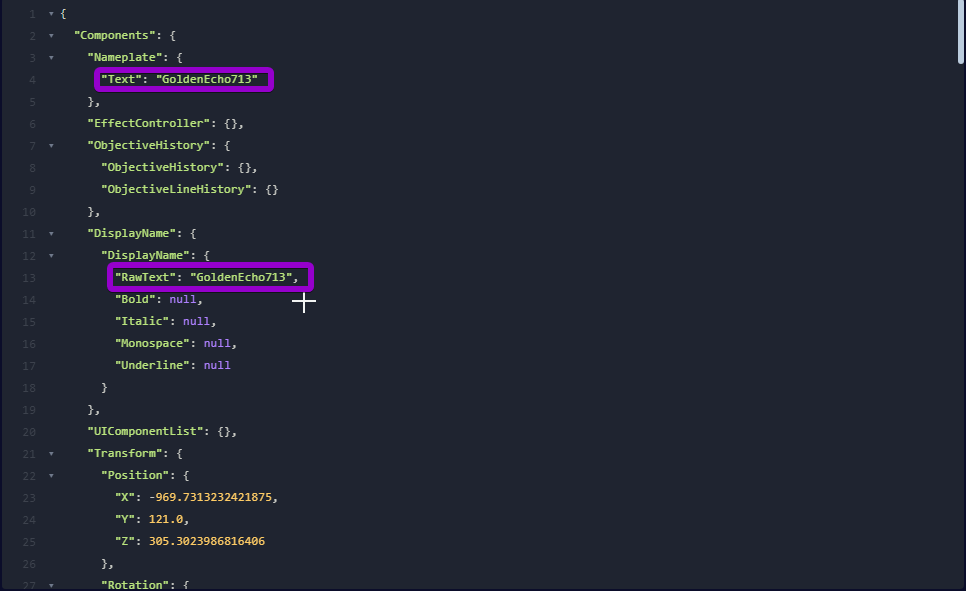Click the vertical scrollbar thumb
Screen dimensions: 966x591
point(960,32)
